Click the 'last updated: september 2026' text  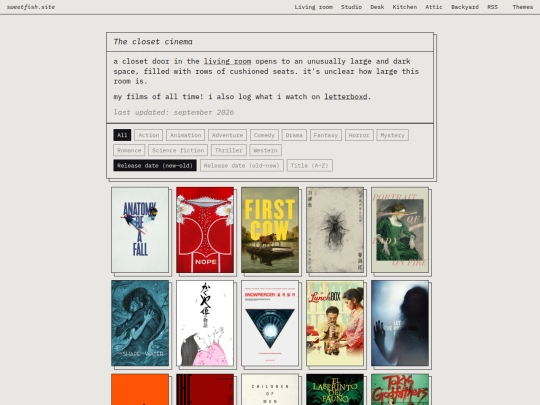pyautogui.click(x=174, y=112)
